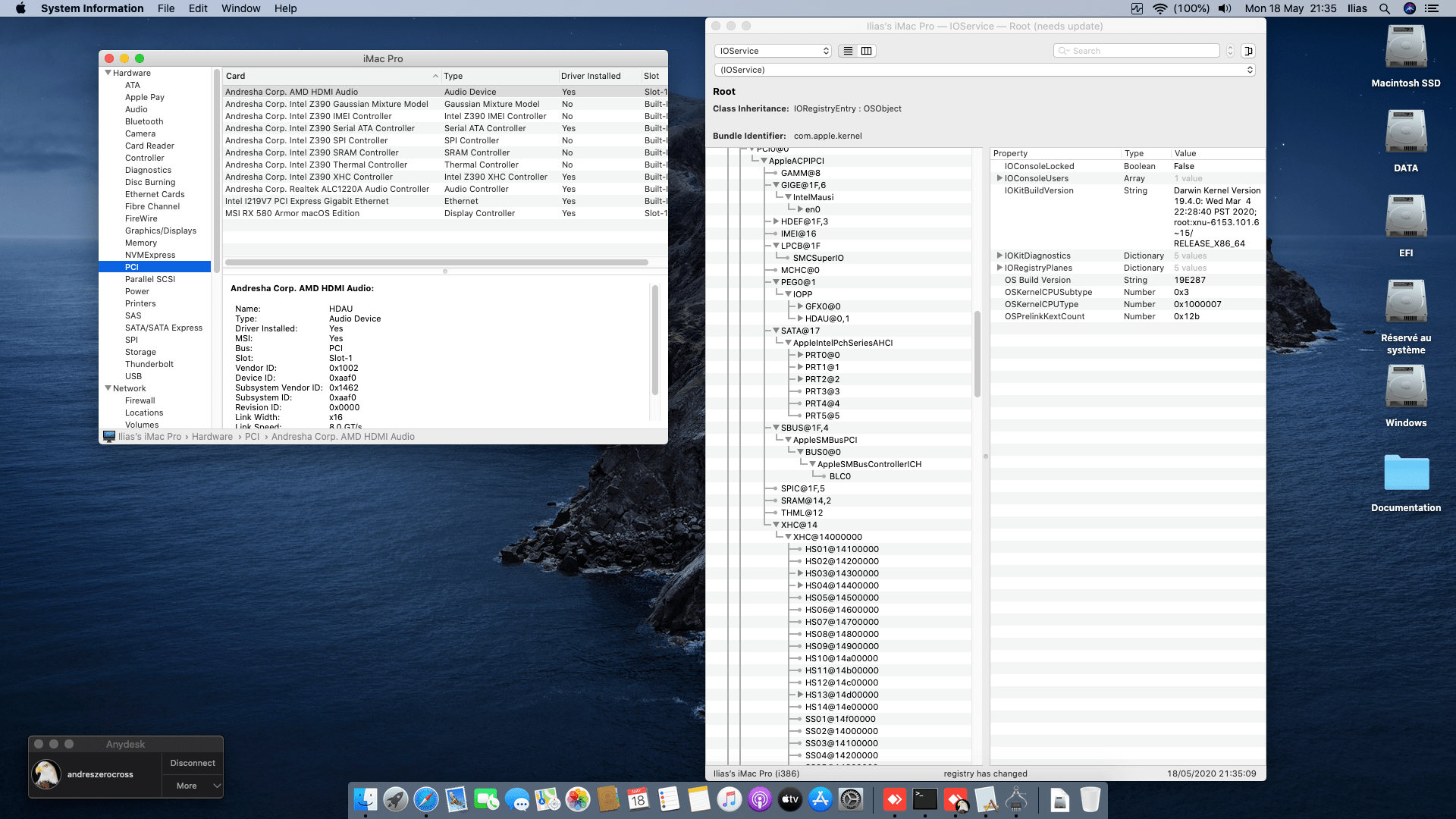This screenshot has width=1456, height=819.
Task: Open FaceTime from the Dock
Action: pyautogui.click(x=487, y=799)
